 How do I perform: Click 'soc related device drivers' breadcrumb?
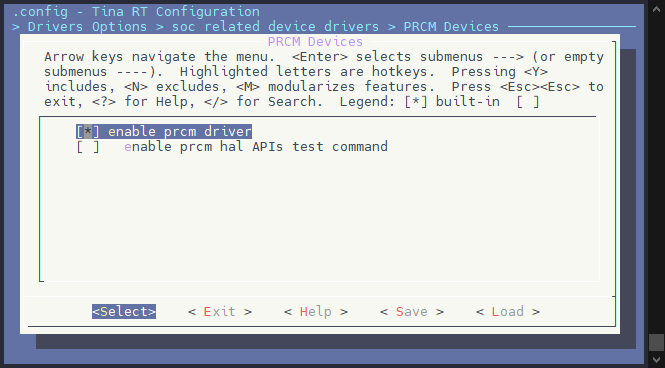[x=275, y=27]
